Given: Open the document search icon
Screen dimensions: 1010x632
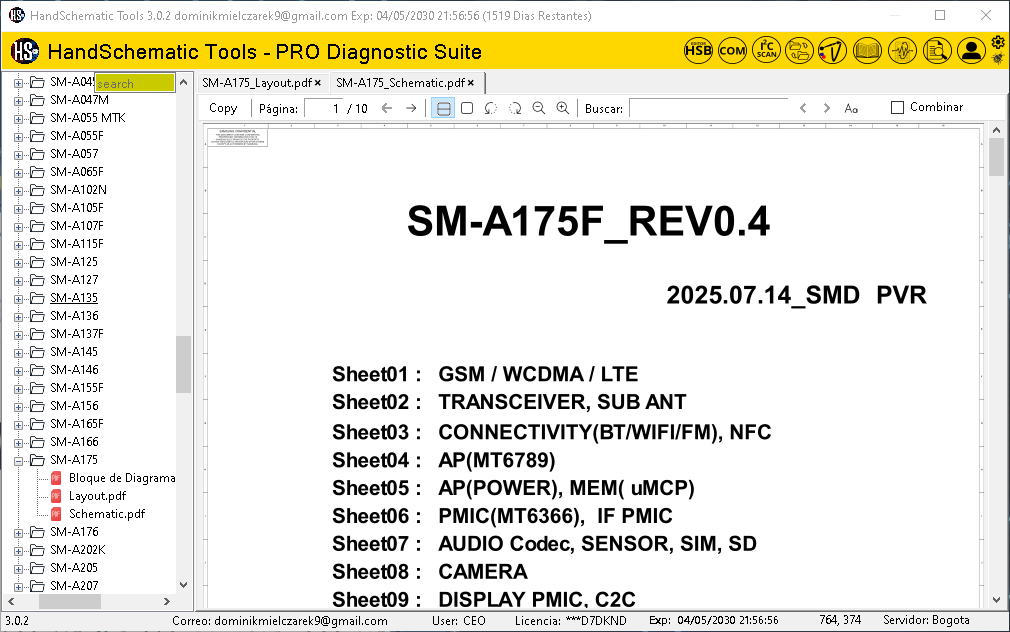Looking at the screenshot, I should [937, 50].
